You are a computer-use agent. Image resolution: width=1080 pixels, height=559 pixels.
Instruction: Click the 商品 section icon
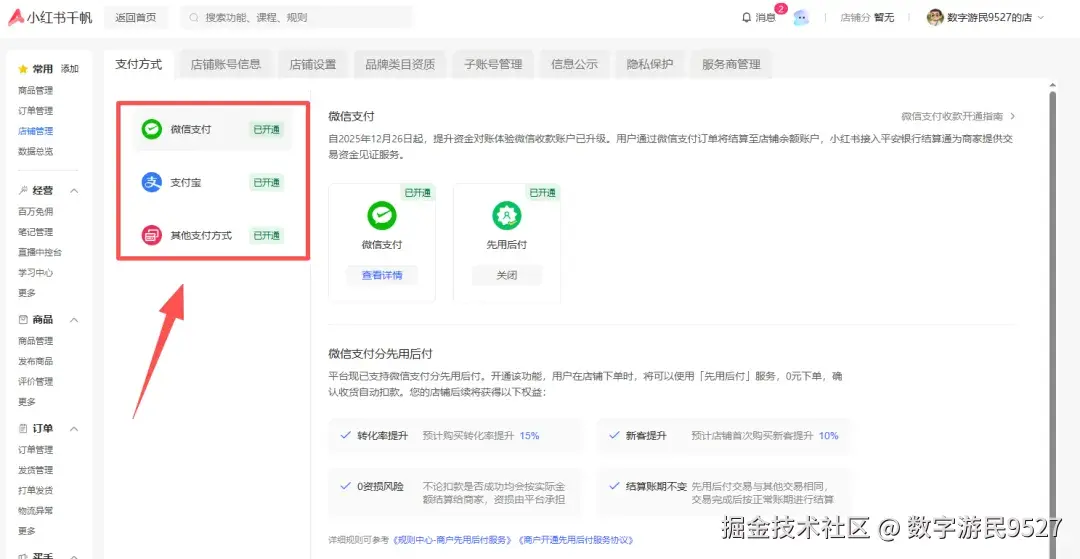tap(23, 319)
